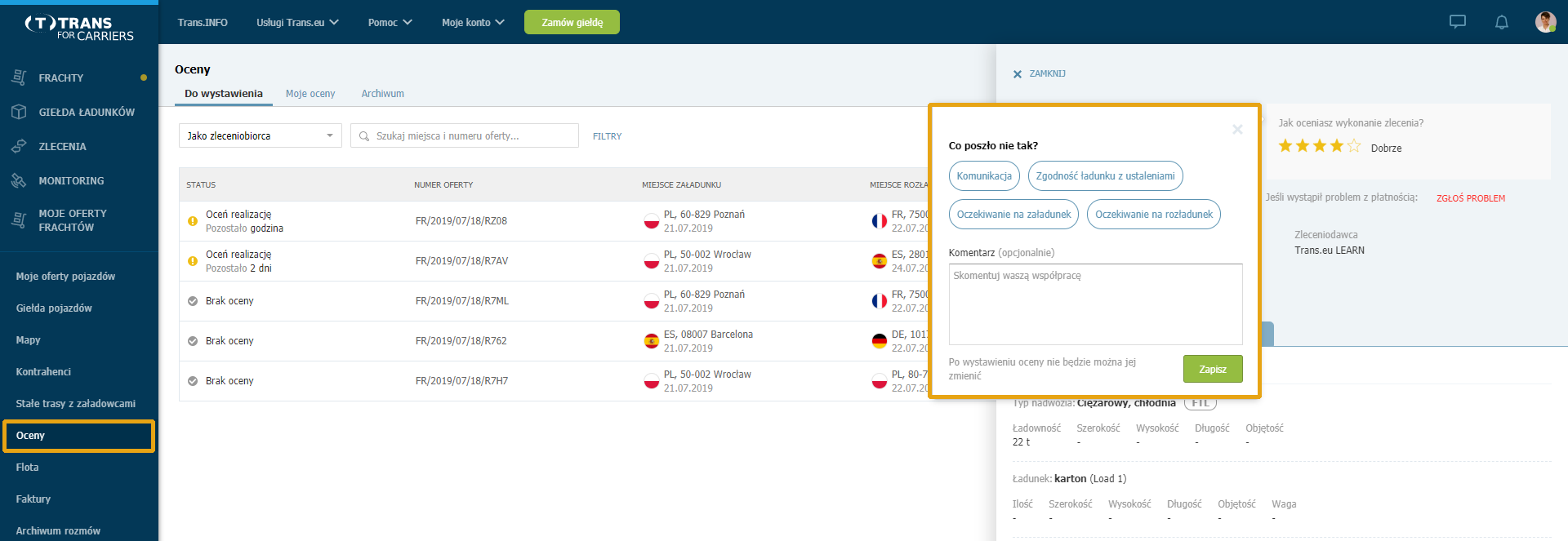Click warning icon for offer R7AV
The image size is (1568, 541).
tap(193, 261)
